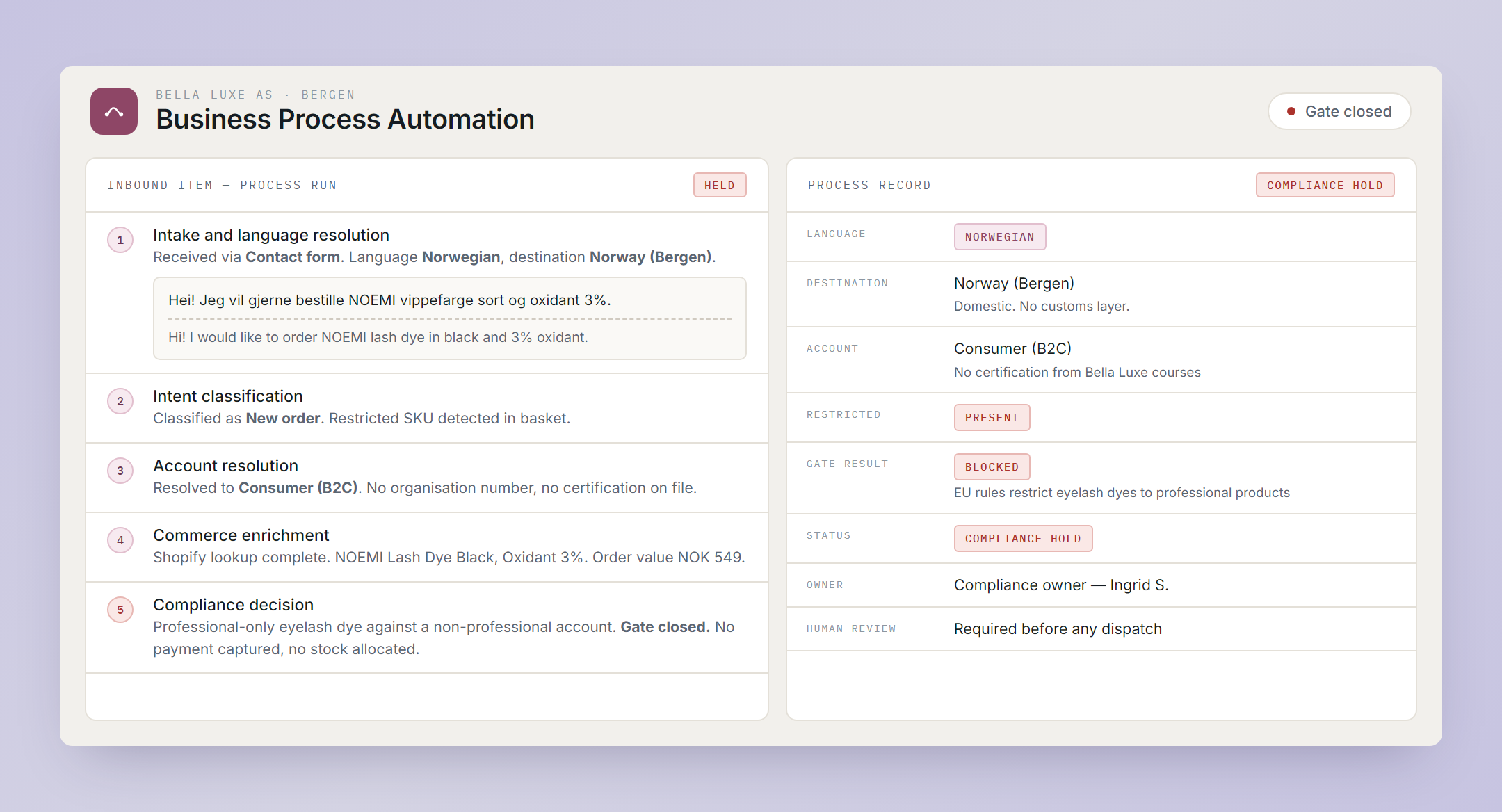Click the Commerce enrichment heading

(241, 535)
